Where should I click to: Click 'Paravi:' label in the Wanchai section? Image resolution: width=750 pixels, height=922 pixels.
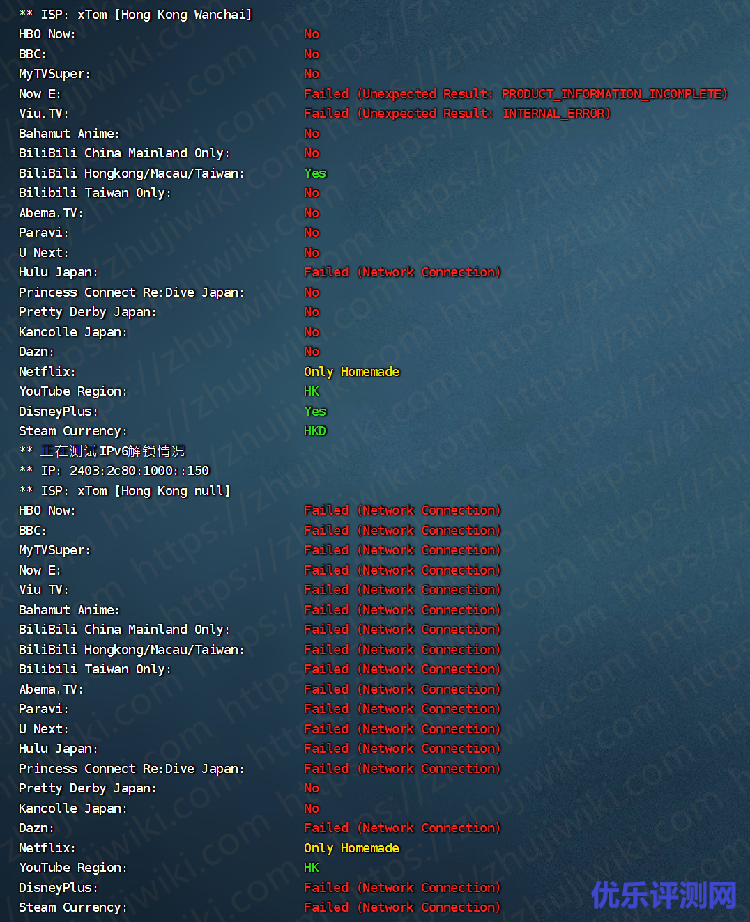coord(44,233)
